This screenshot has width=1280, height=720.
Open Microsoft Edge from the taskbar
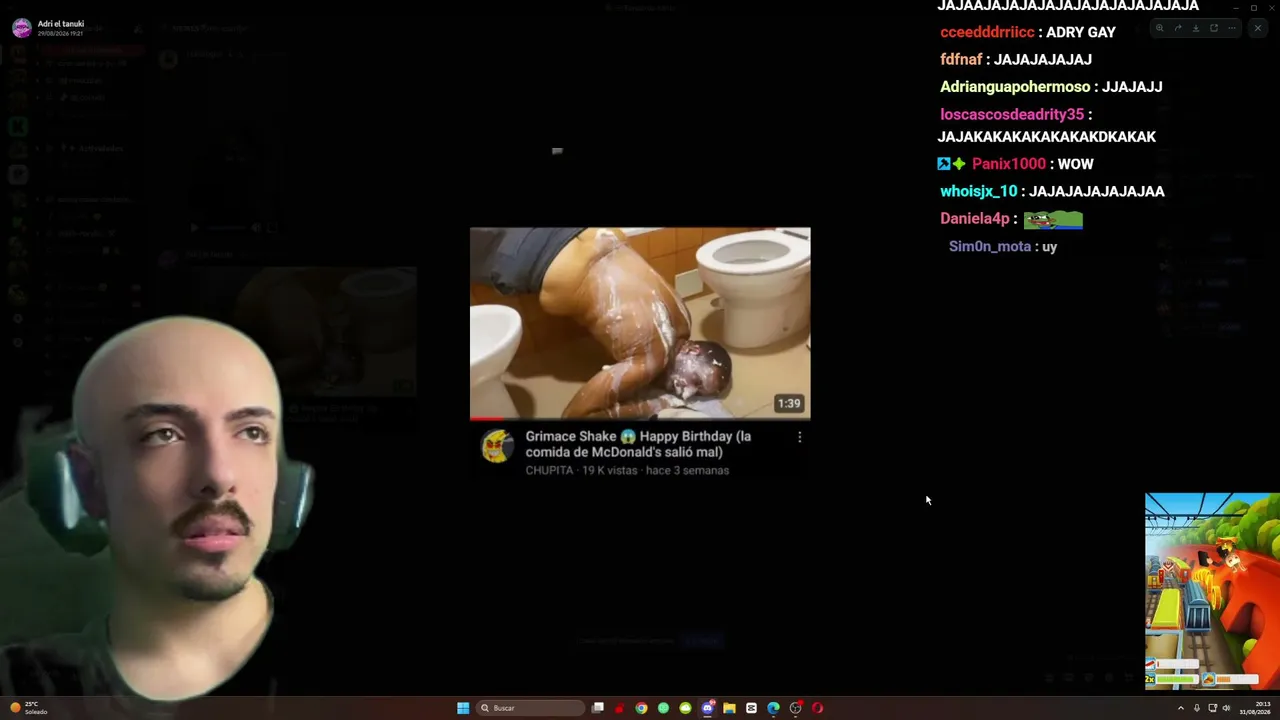pyautogui.click(x=773, y=708)
